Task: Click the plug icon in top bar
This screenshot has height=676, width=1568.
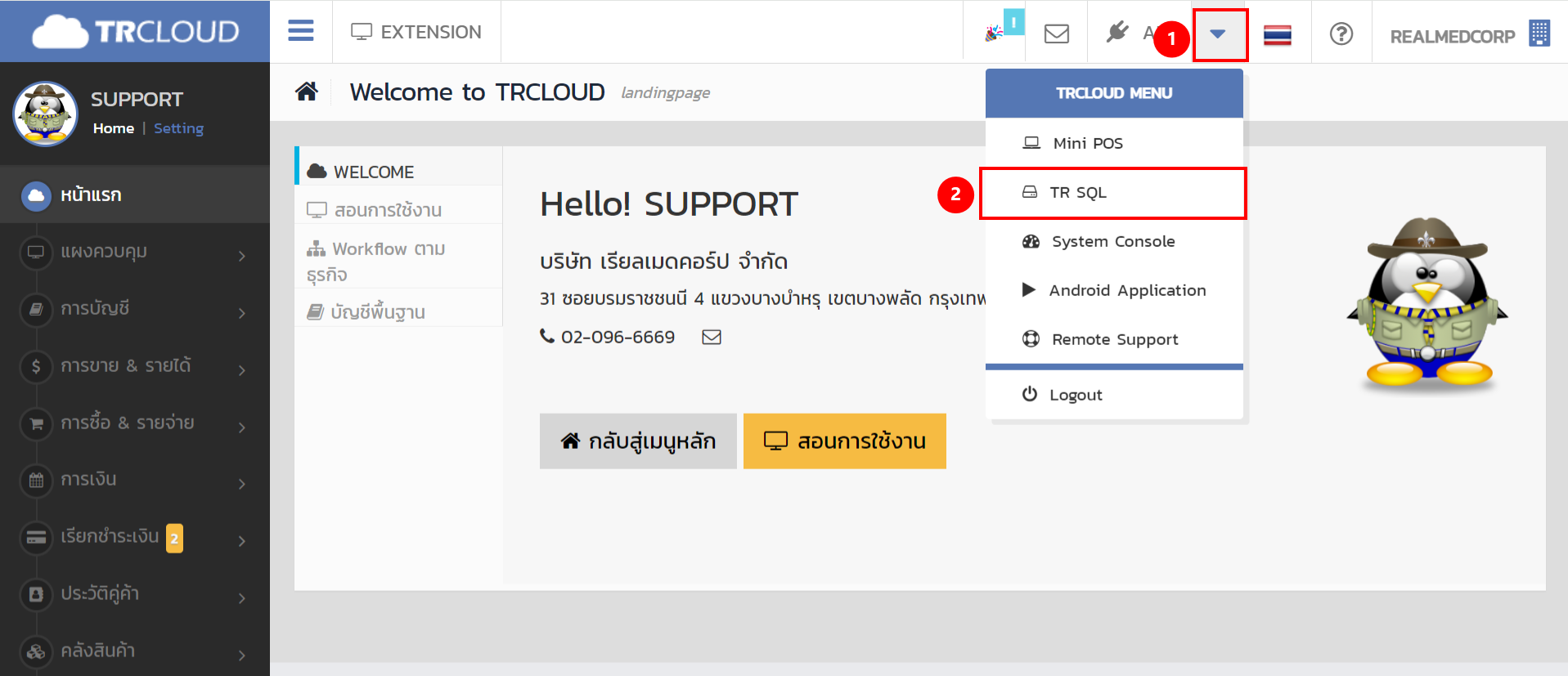Action: coord(1117,32)
